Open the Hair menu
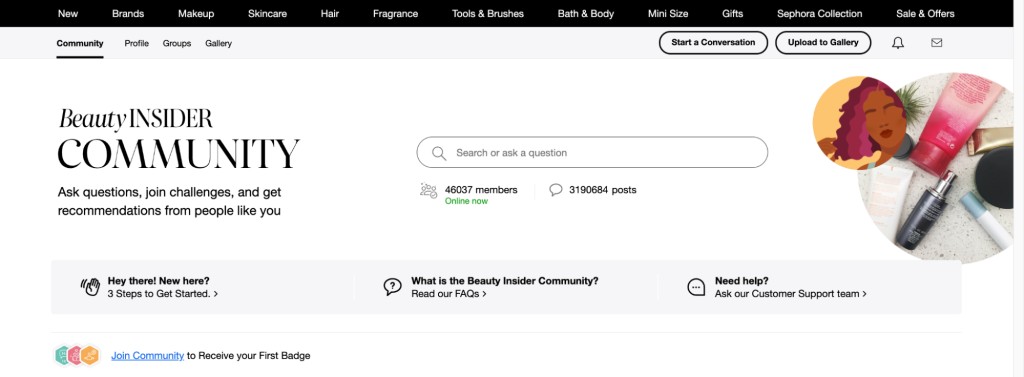1024x377 pixels. (x=330, y=14)
